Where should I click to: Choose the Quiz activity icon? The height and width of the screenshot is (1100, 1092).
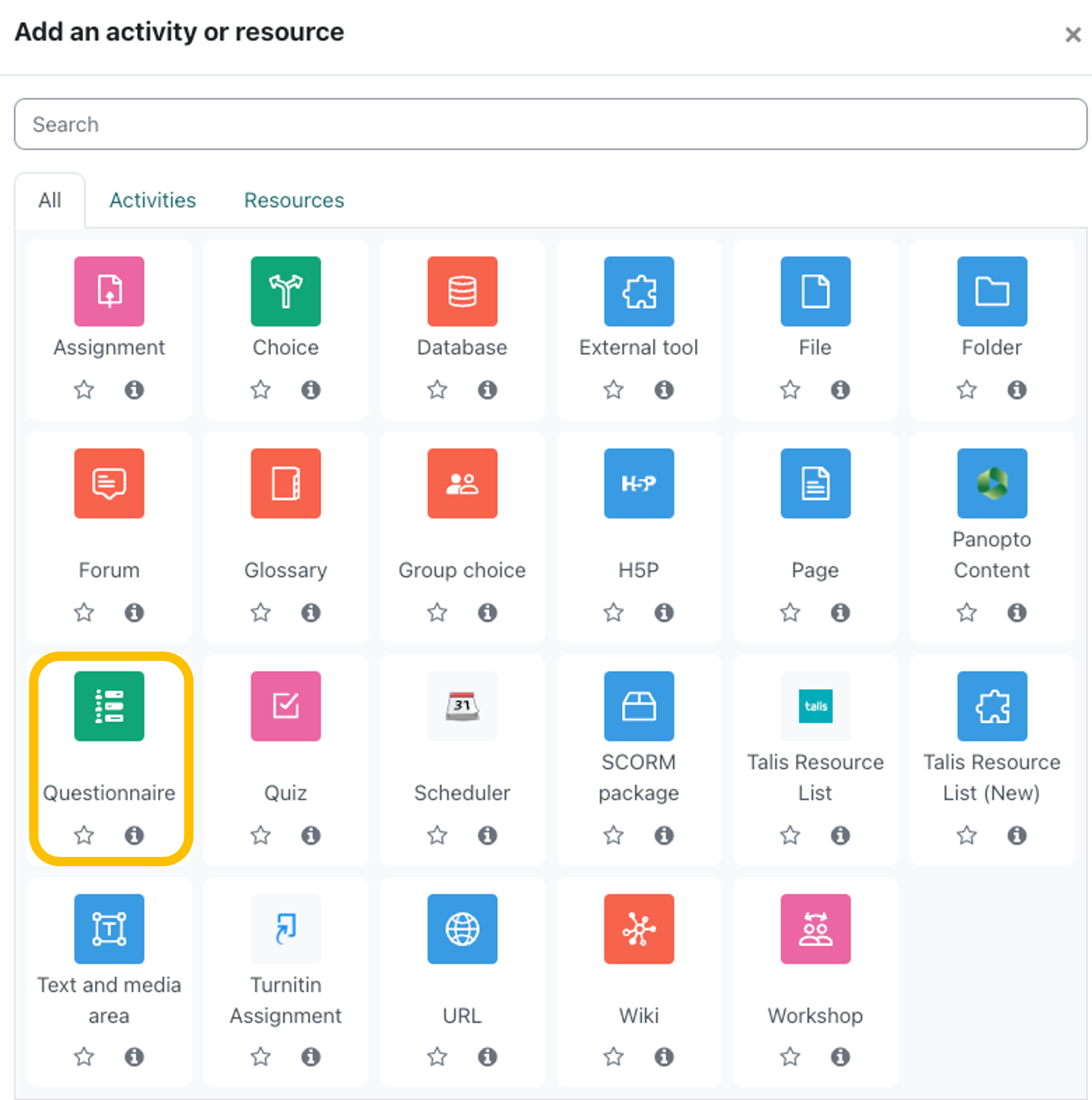coord(285,706)
